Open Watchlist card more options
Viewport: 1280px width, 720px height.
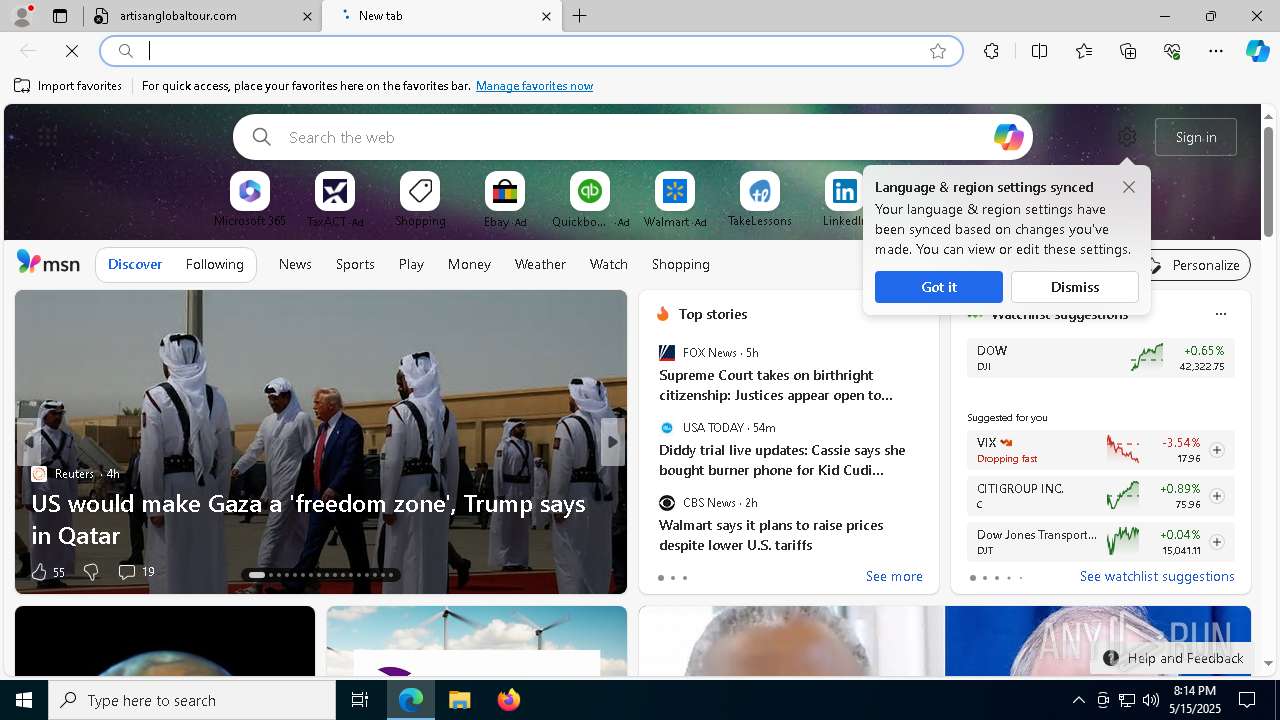[x=1220, y=314]
